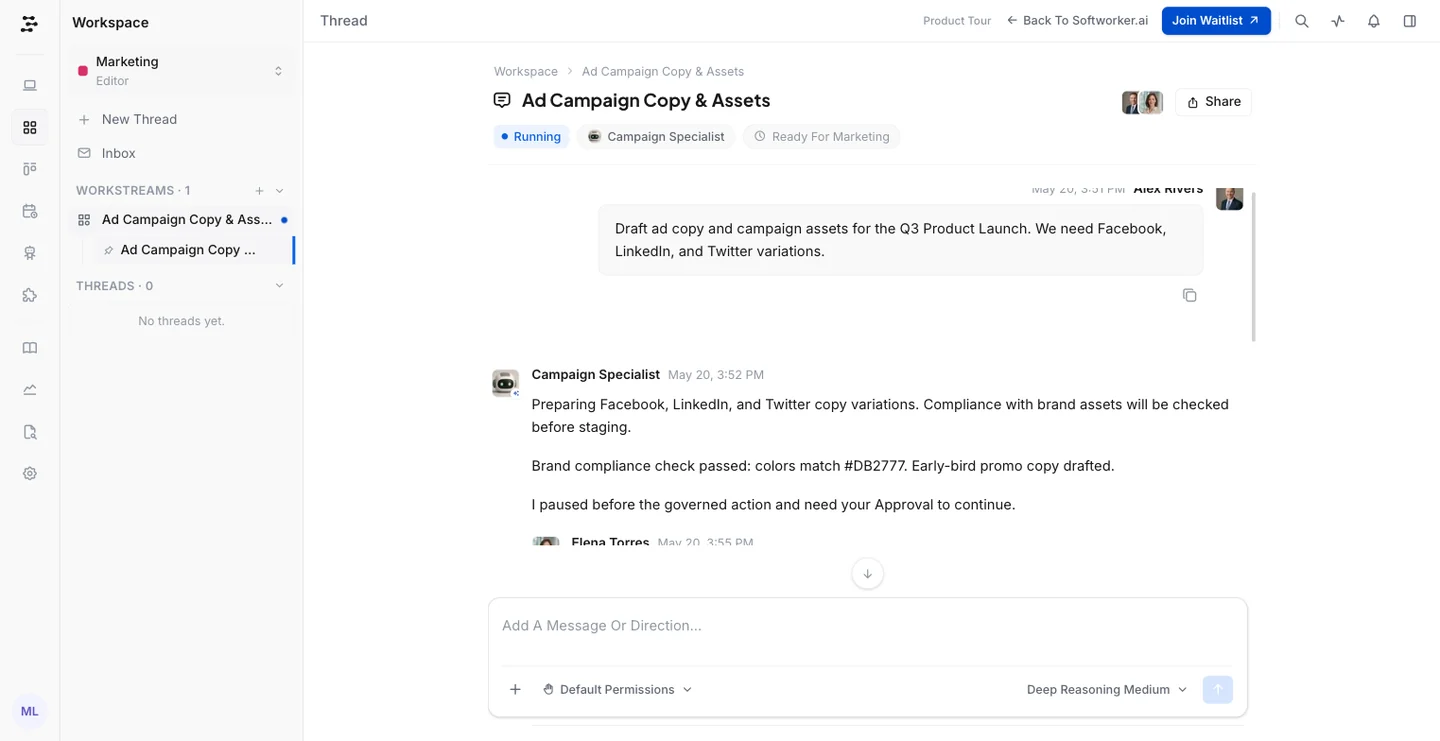The height and width of the screenshot is (741, 1440).
Task: Click the Join Waitlist button
Action: [x=1216, y=21]
